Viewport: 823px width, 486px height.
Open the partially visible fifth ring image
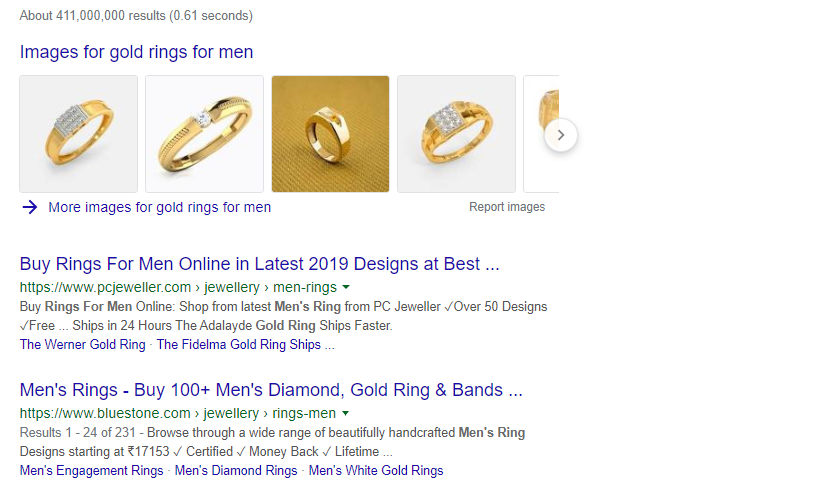click(x=541, y=134)
